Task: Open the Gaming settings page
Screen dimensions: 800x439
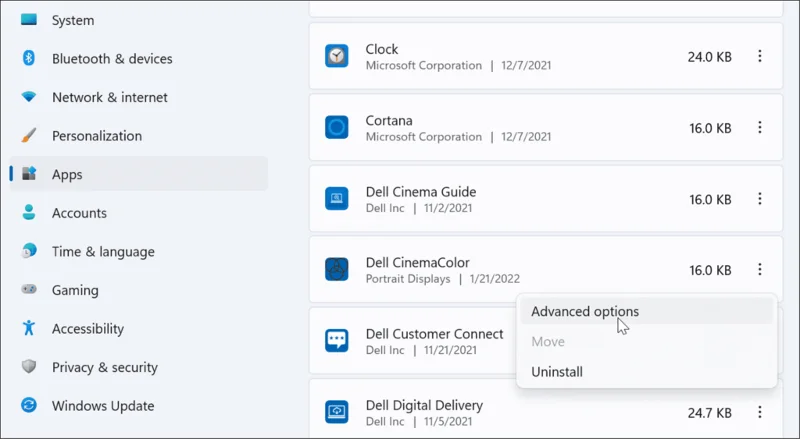Action: click(x=75, y=290)
